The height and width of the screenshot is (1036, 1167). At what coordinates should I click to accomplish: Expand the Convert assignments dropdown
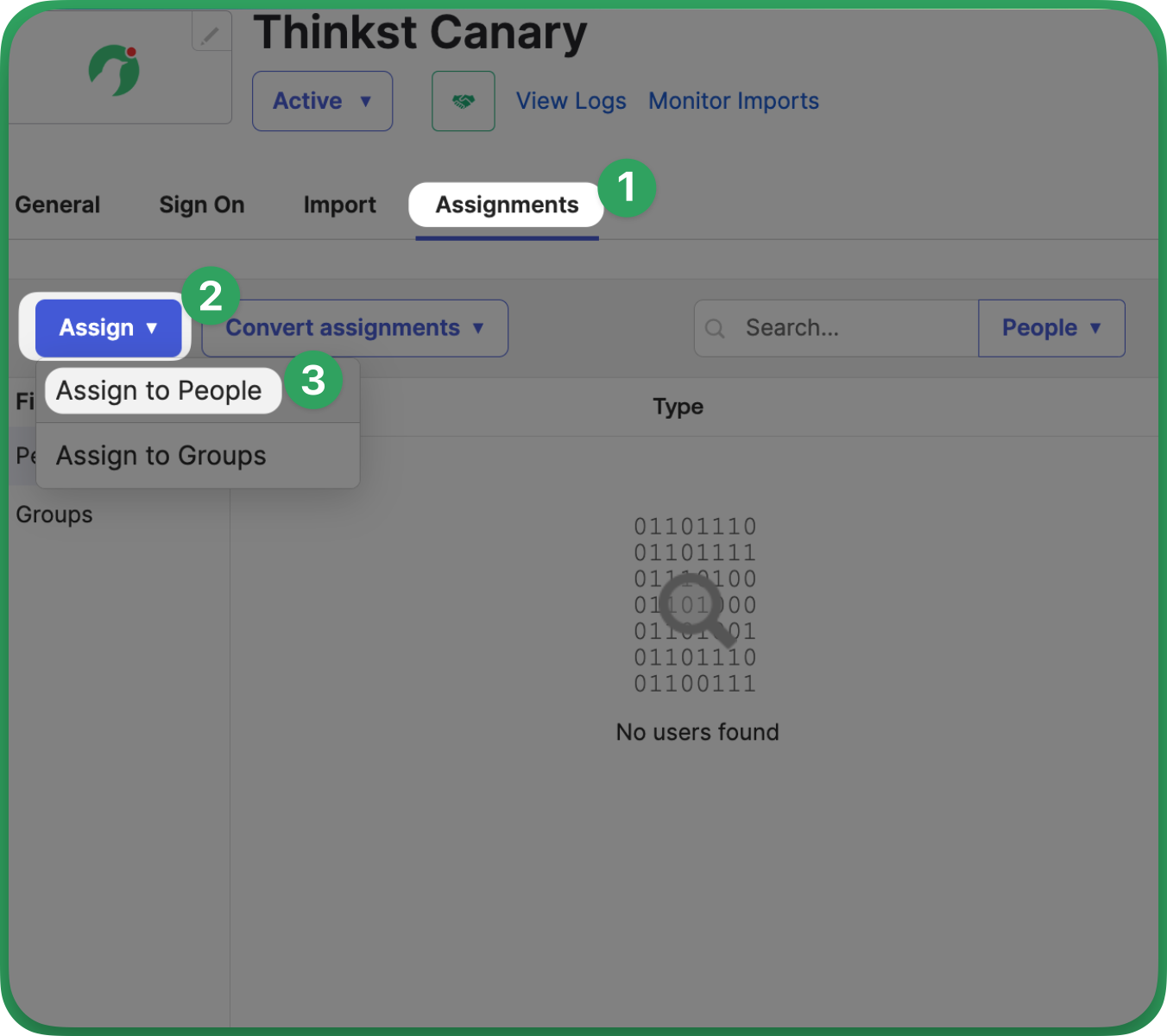(x=355, y=328)
